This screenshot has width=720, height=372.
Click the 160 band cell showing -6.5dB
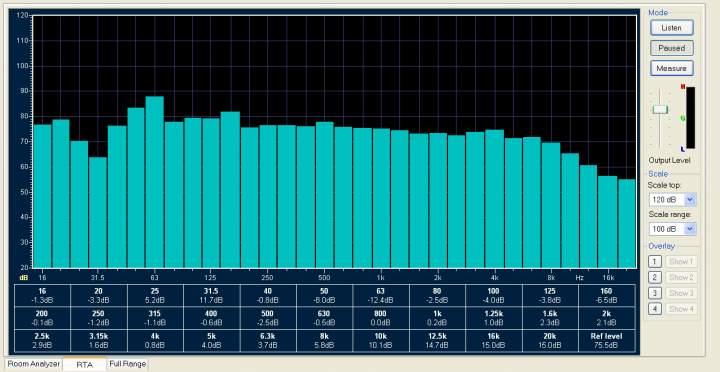(607, 295)
